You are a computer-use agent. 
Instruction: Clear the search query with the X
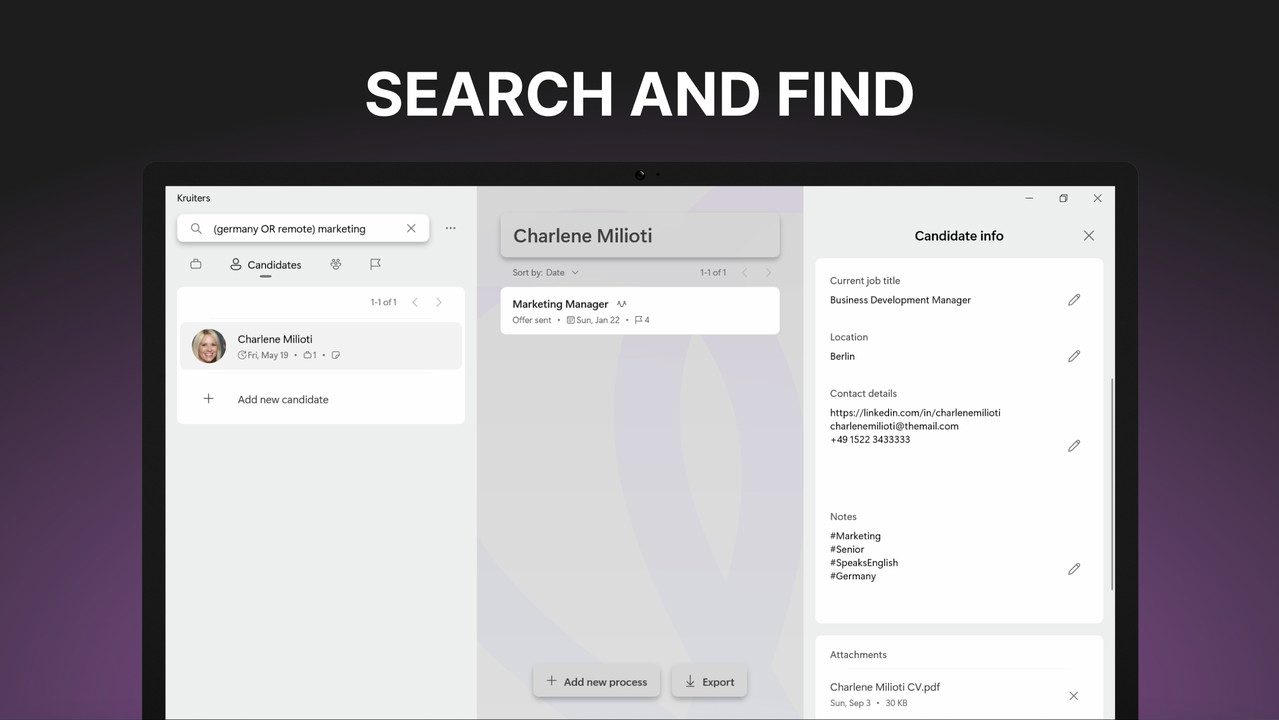[411, 229]
